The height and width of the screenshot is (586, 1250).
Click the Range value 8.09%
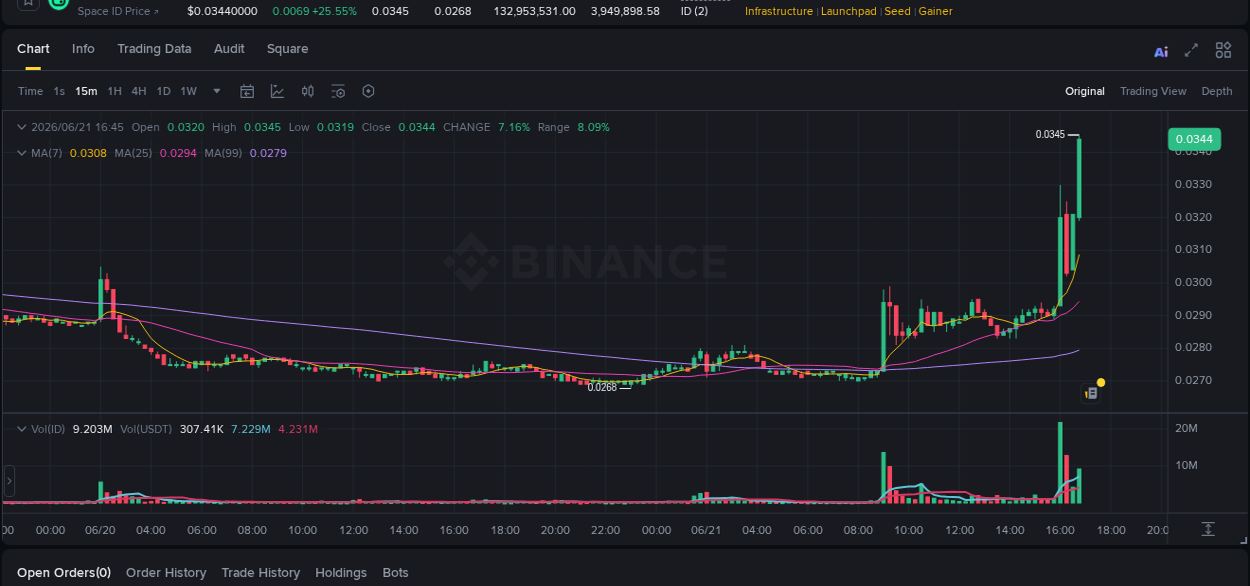pyautogui.click(x=593, y=127)
